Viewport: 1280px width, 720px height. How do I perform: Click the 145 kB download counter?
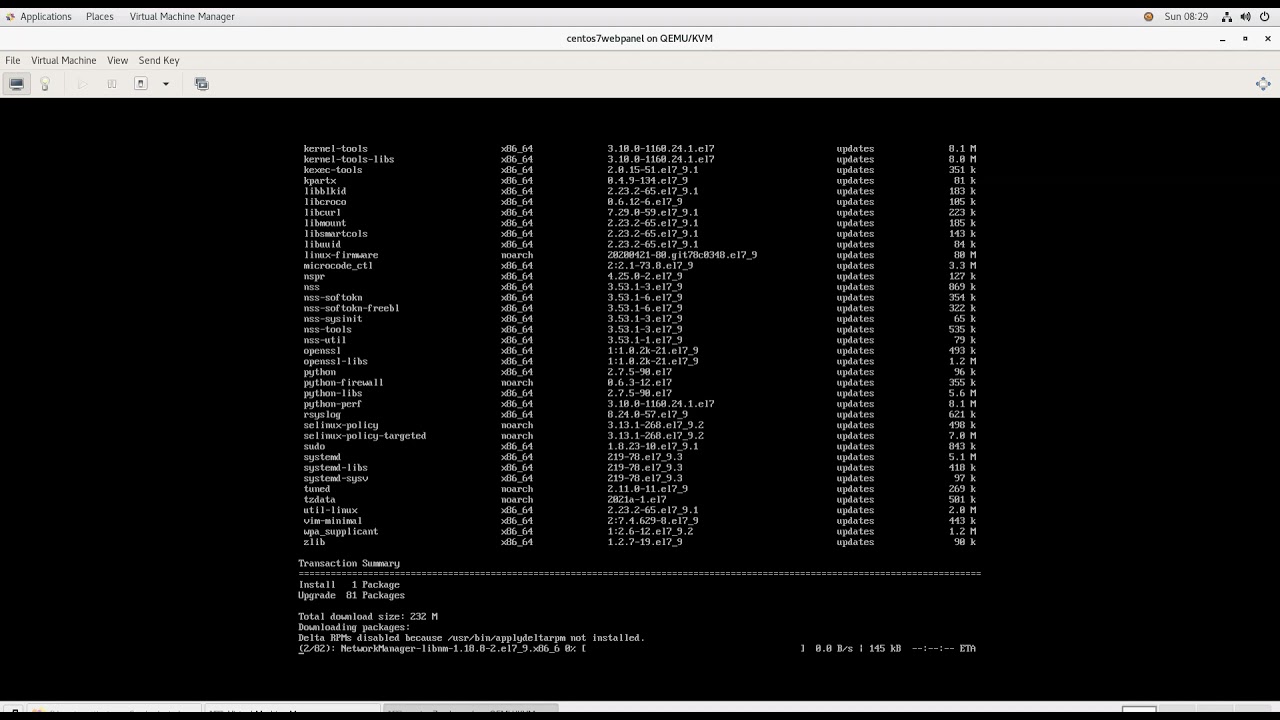884,649
